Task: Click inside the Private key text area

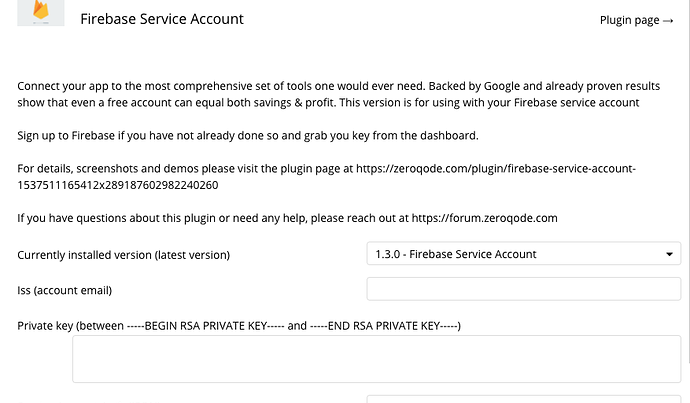Action: point(377,359)
